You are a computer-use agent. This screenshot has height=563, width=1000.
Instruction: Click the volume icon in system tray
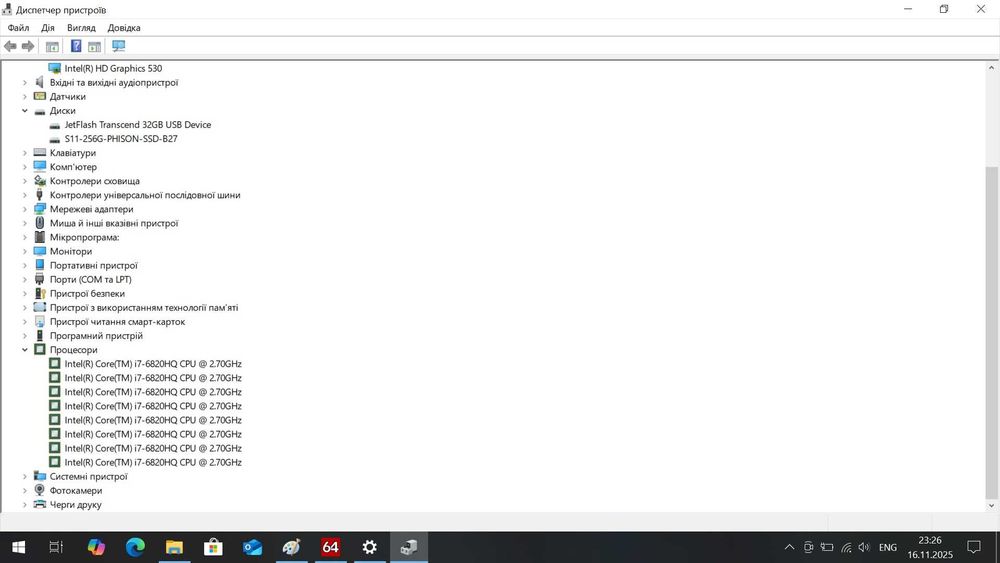pos(864,547)
